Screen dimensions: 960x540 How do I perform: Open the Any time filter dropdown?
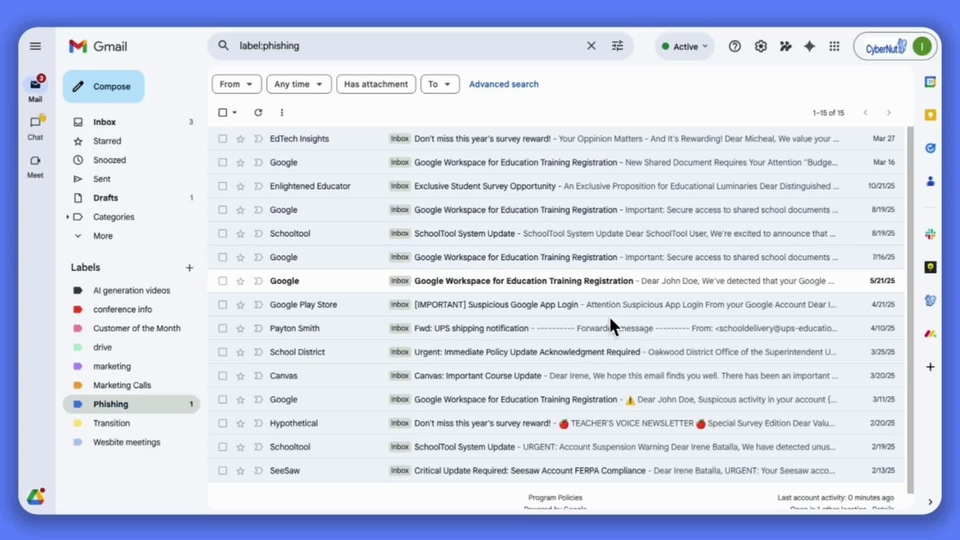(x=299, y=84)
